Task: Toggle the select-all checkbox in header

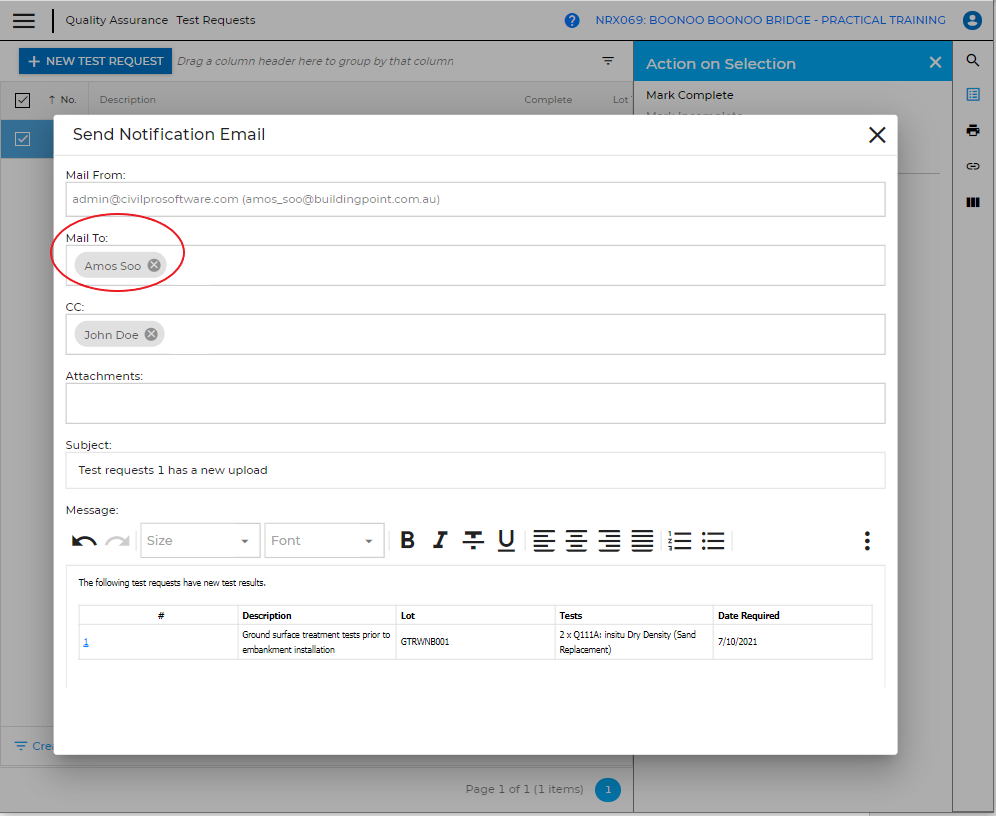Action: (22, 100)
